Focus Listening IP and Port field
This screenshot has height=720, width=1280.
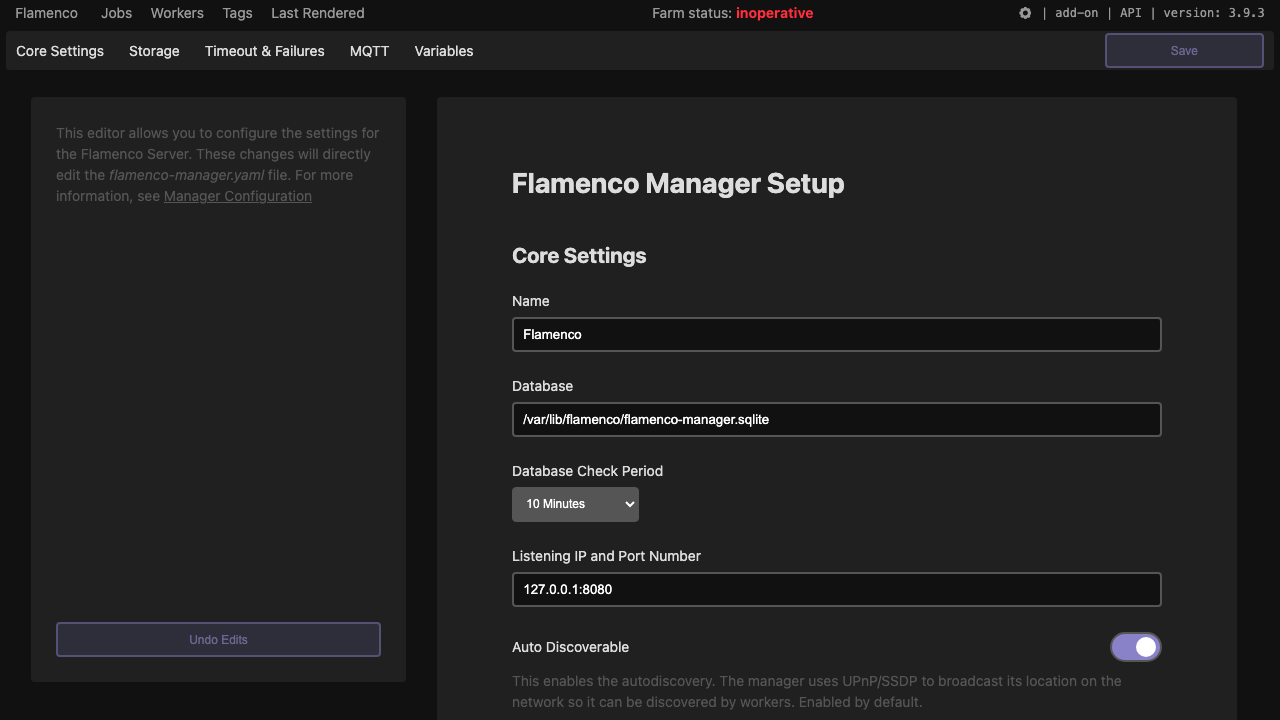coord(836,589)
